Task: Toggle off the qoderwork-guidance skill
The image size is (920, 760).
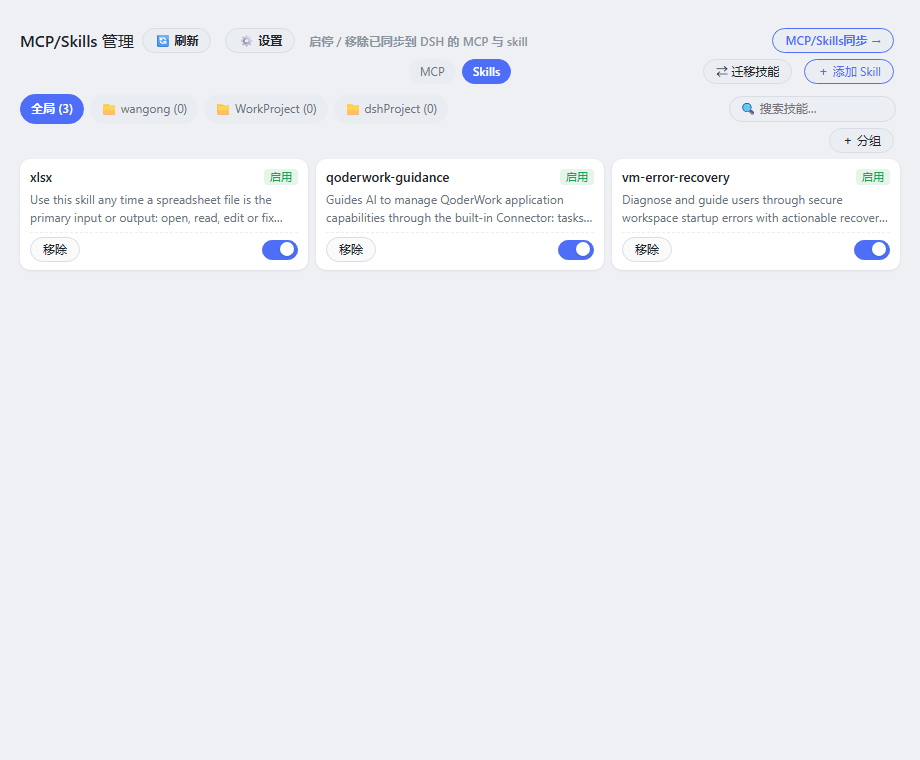Action: pyautogui.click(x=576, y=249)
